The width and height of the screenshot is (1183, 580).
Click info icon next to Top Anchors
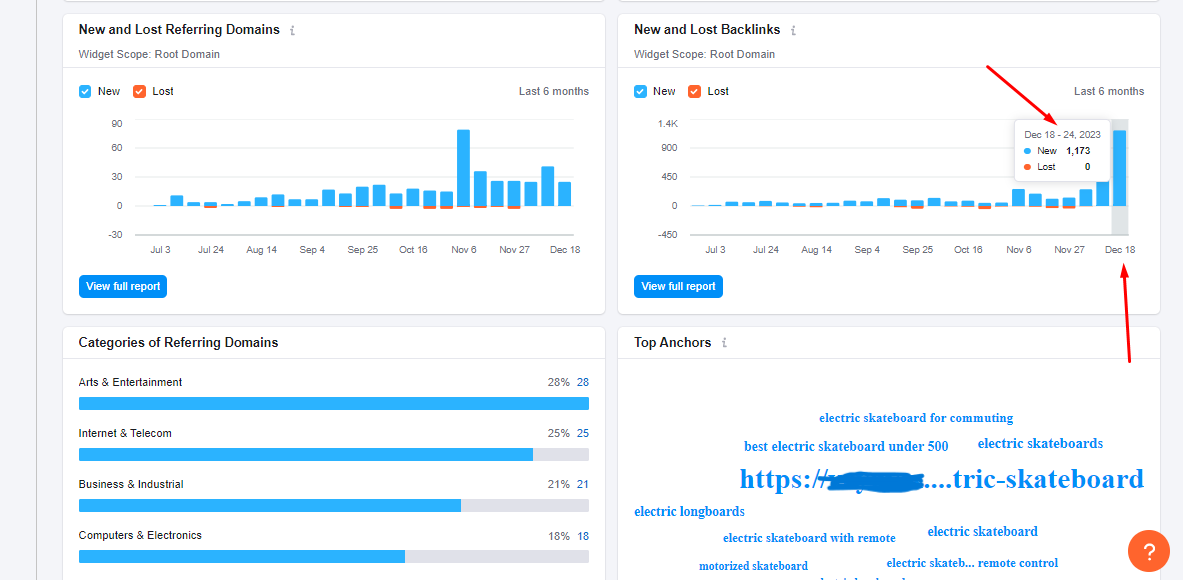[x=724, y=343]
